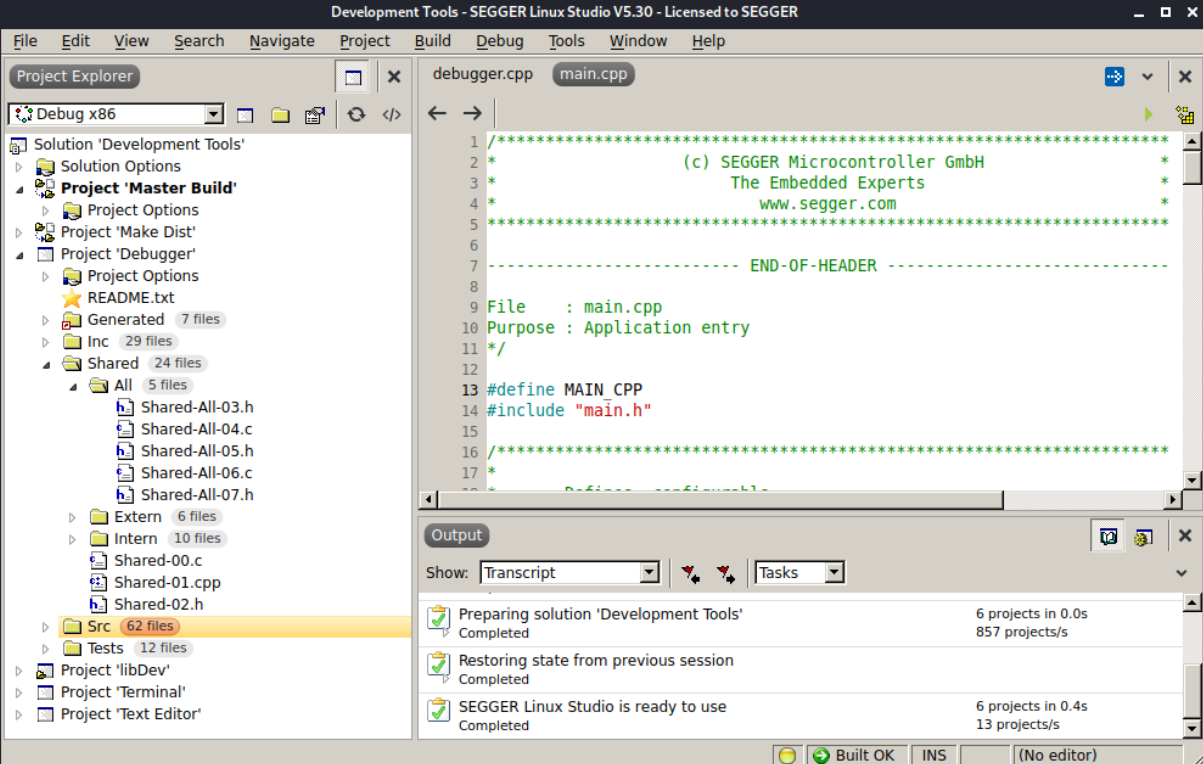Open the Debug x86 configuration dropdown
1203x764 pixels.
click(x=213, y=115)
